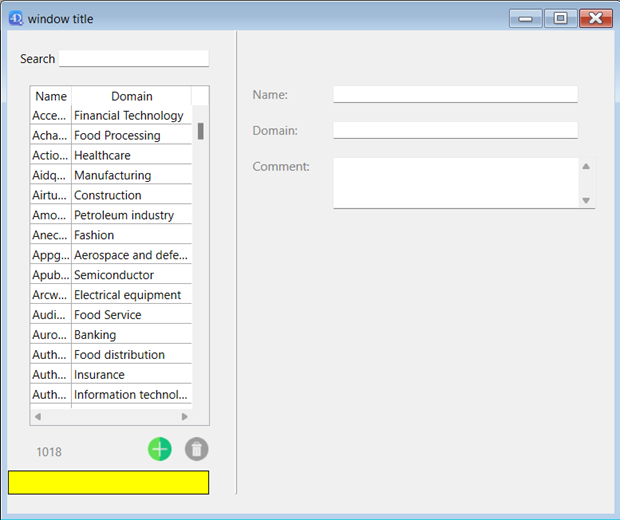Viewport: 620px width, 520px height.
Task: Click the gray trash delete icon
Action: pos(197,450)
